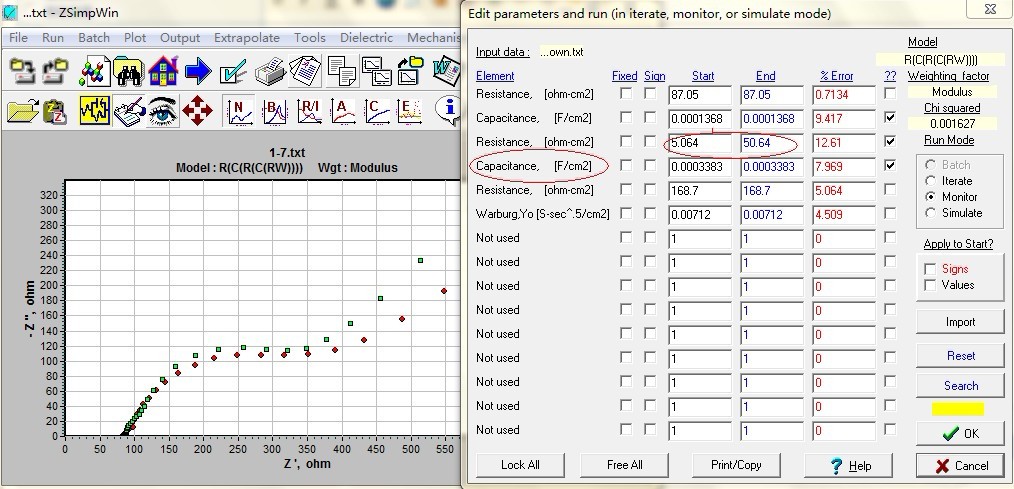Click the house icon in toolbar
The image size is (1014, 489).
click(163, 71)
